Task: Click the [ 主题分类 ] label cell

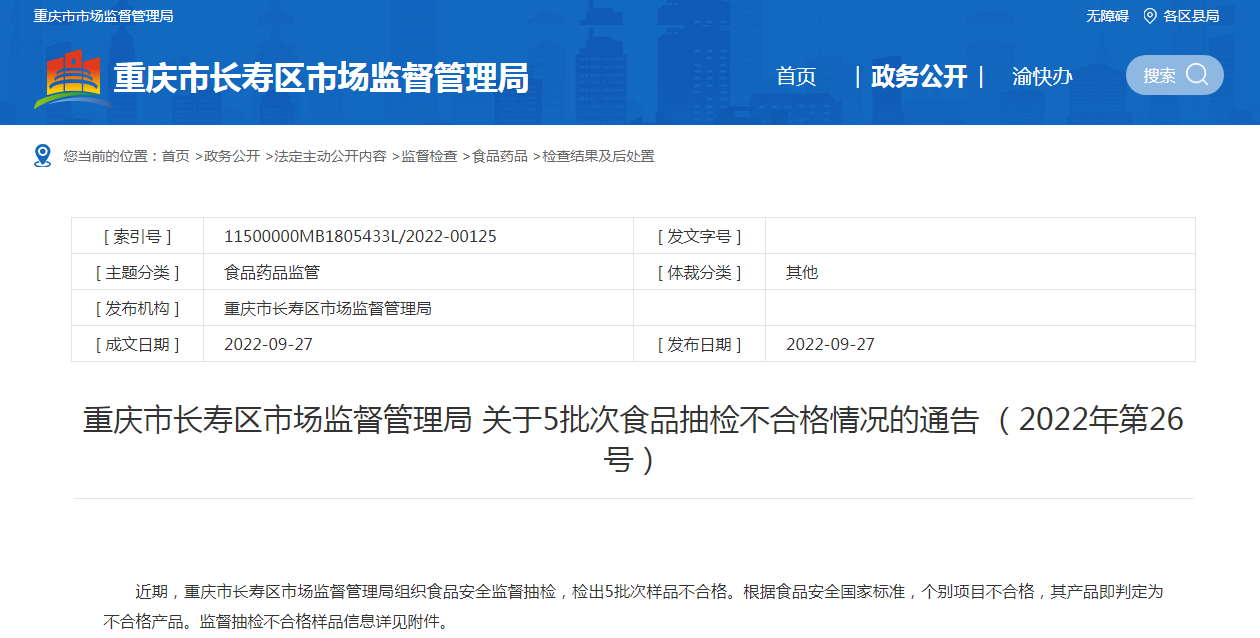Action: pos(138,272)
